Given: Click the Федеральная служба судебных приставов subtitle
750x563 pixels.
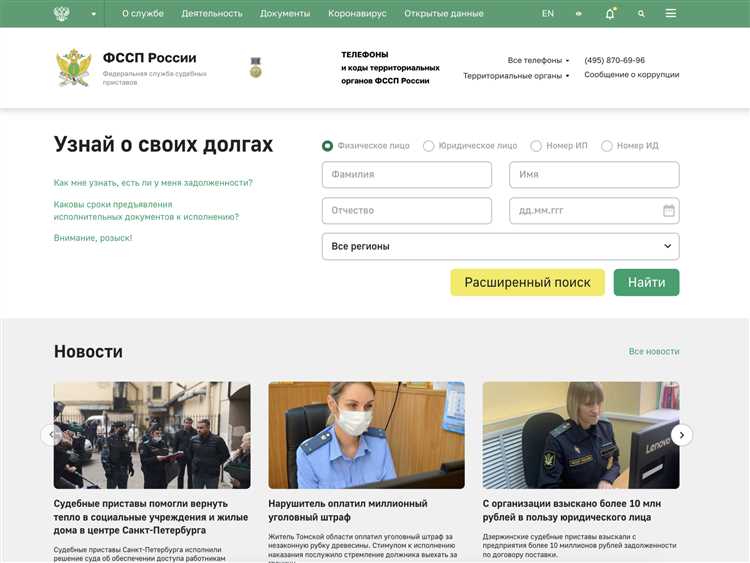Looking at the screenshot, I should pos(154,78).
